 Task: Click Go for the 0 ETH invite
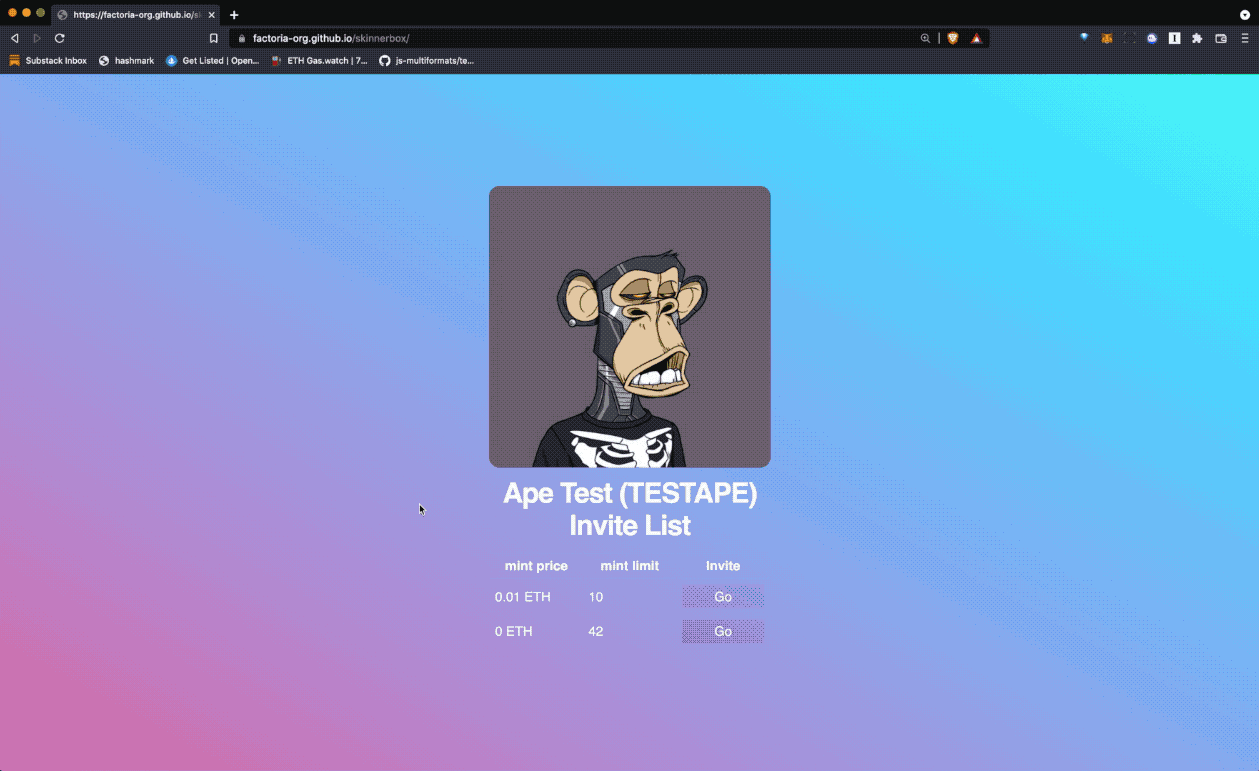pos(723,632)
